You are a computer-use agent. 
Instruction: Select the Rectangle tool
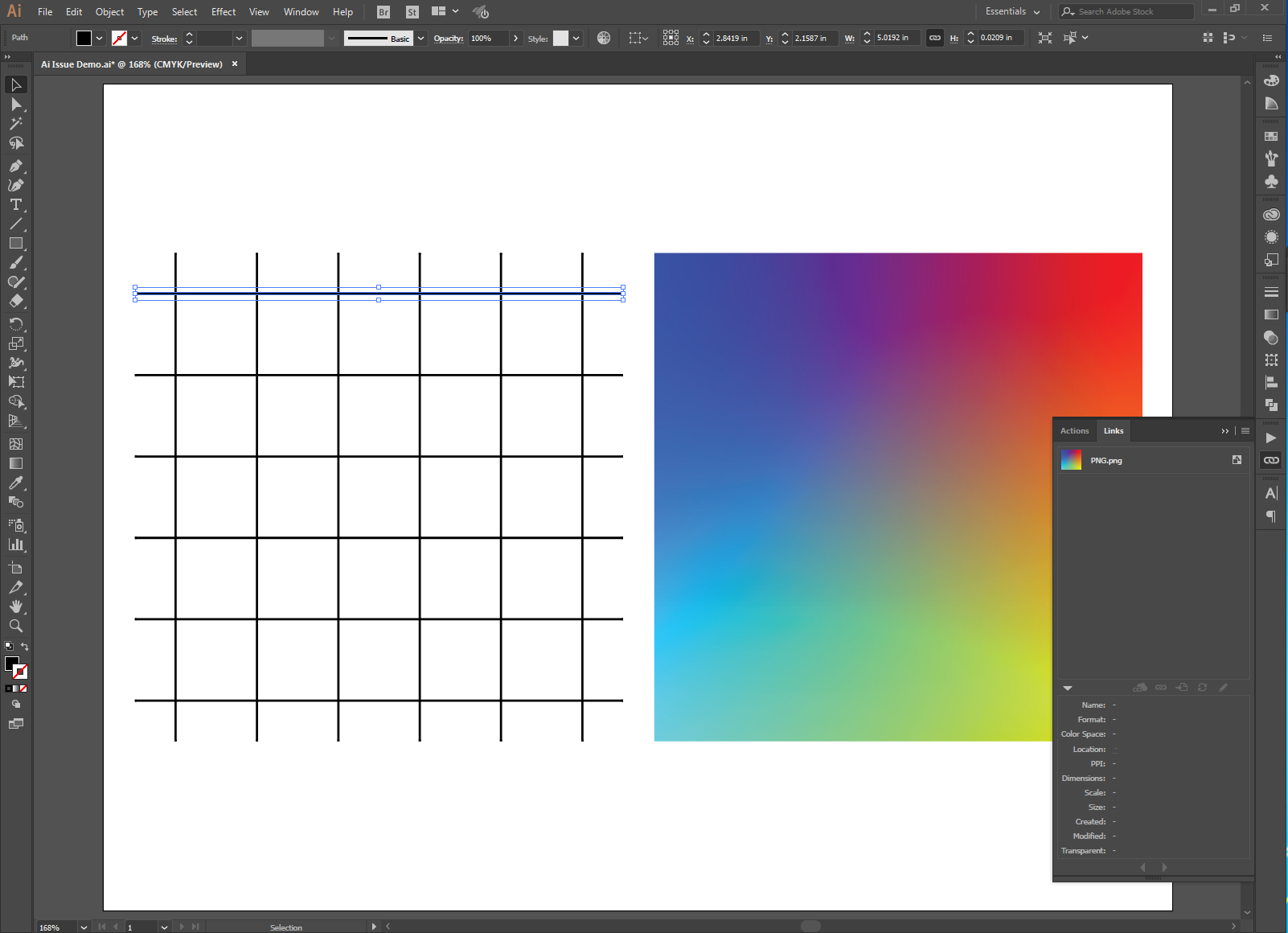click(16, 243)
